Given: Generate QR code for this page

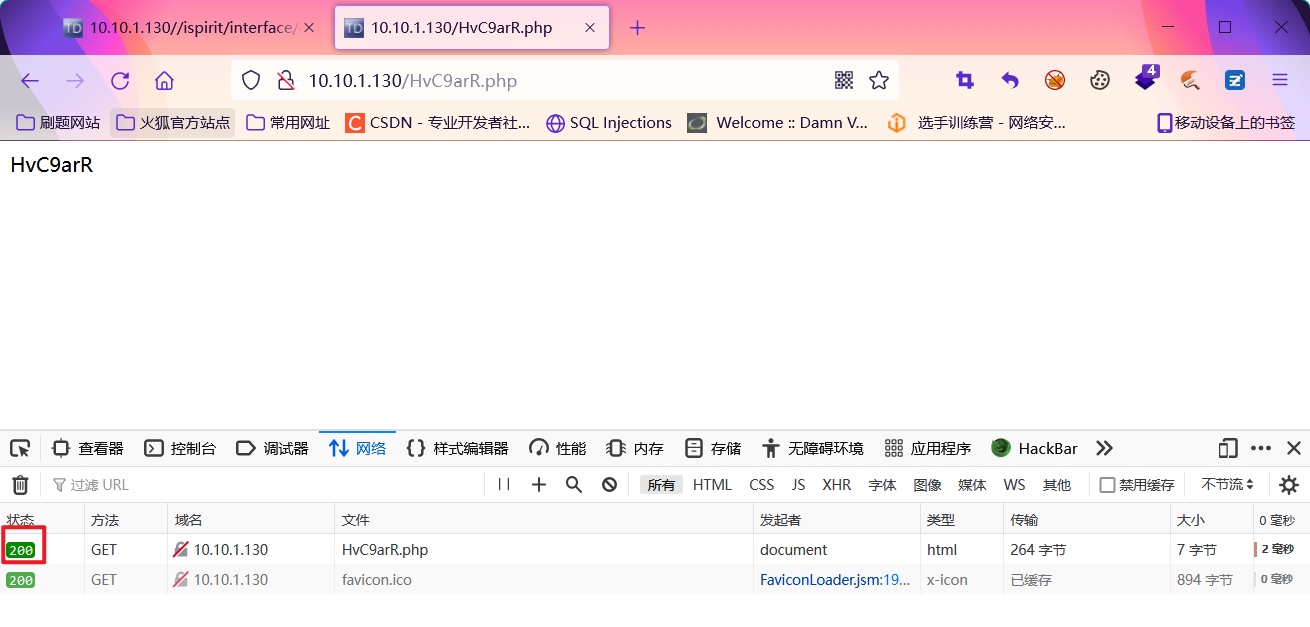Looking at the screenshot, I should (x=844, y=81).
